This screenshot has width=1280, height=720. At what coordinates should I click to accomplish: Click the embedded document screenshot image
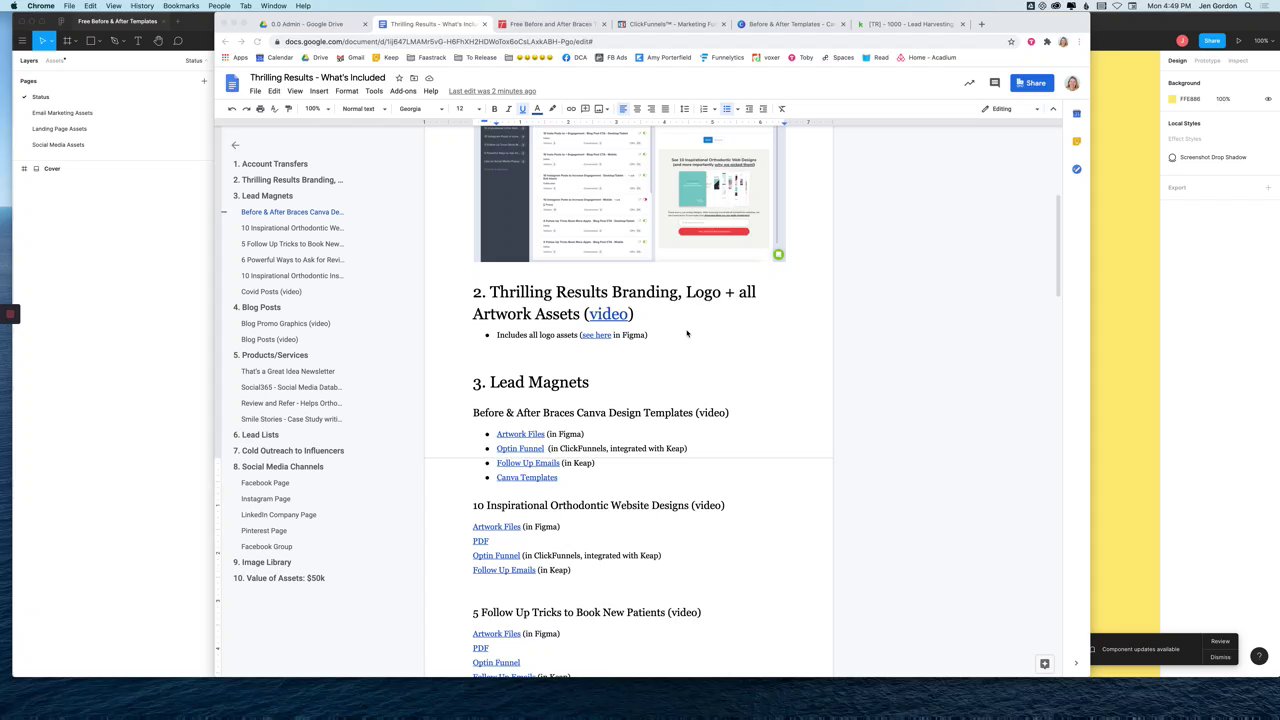[x=628, y=193]
